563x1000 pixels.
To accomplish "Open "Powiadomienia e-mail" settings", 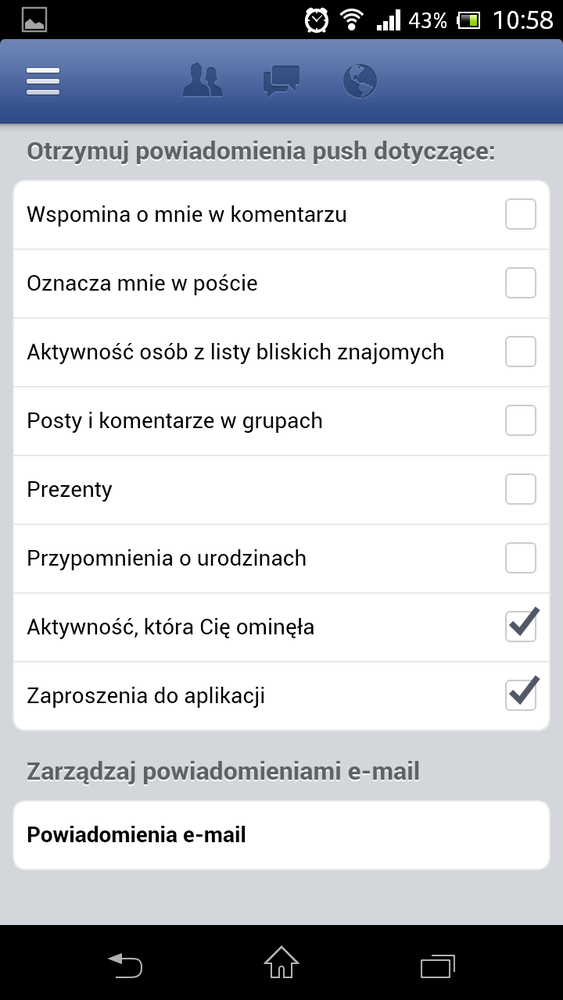I will [x=281, y=835].
